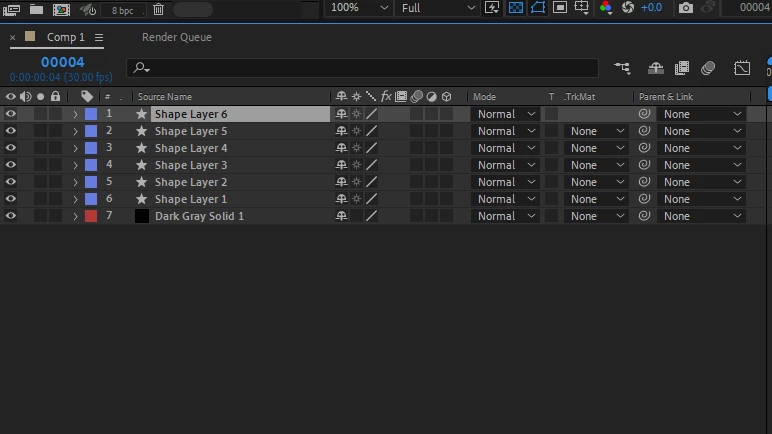Enable motion blur for composition
The width and height of the screenshot is (772, 434).
point(708,68)
